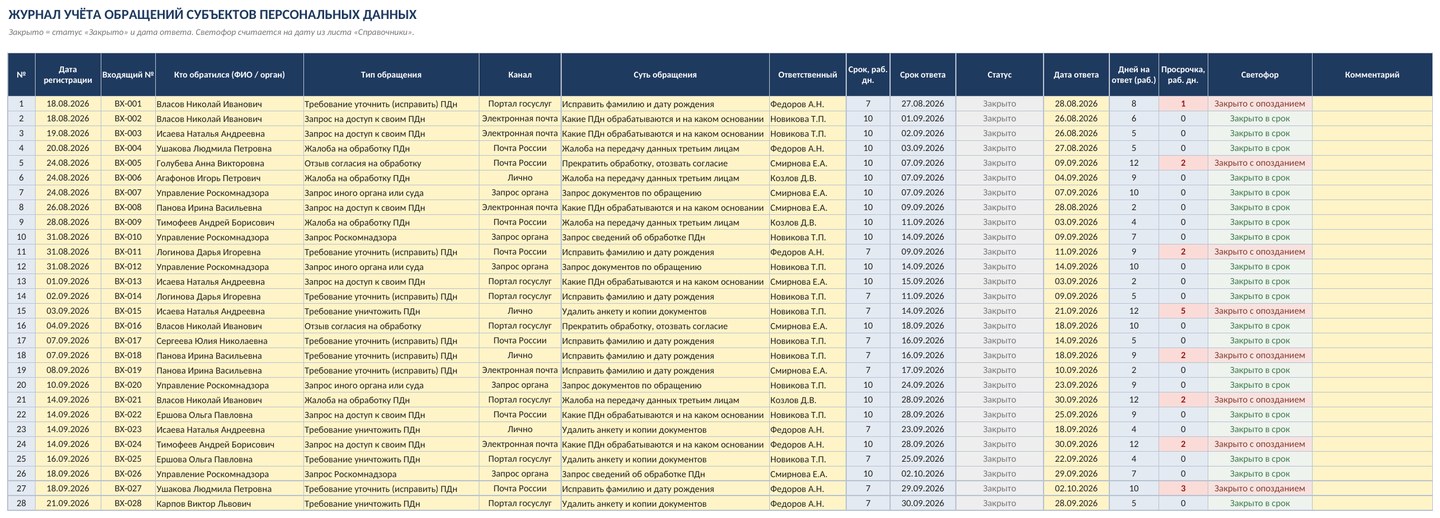Select the «Дата регистрации» column header
Image resolution: width=1440 pixels, height=518 pixels.
(x=67, y=75)
